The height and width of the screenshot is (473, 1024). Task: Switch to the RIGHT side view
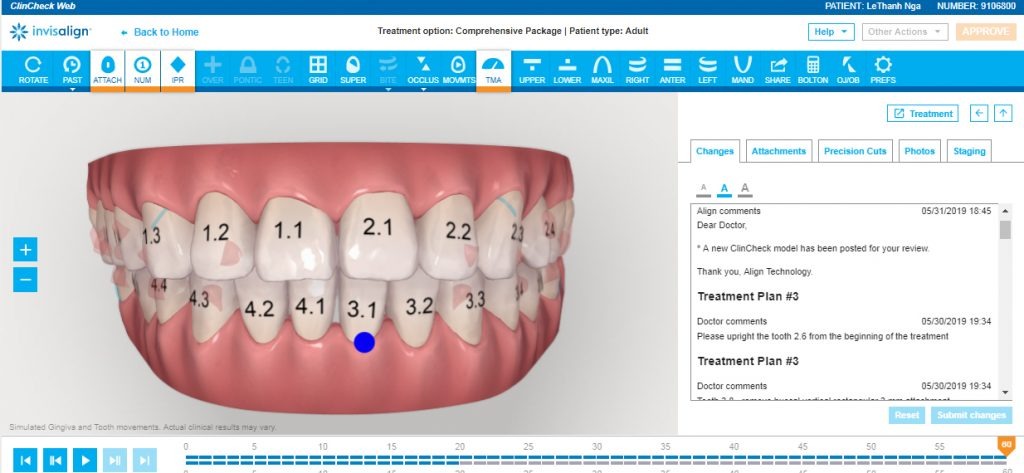[x=637, y=70]
